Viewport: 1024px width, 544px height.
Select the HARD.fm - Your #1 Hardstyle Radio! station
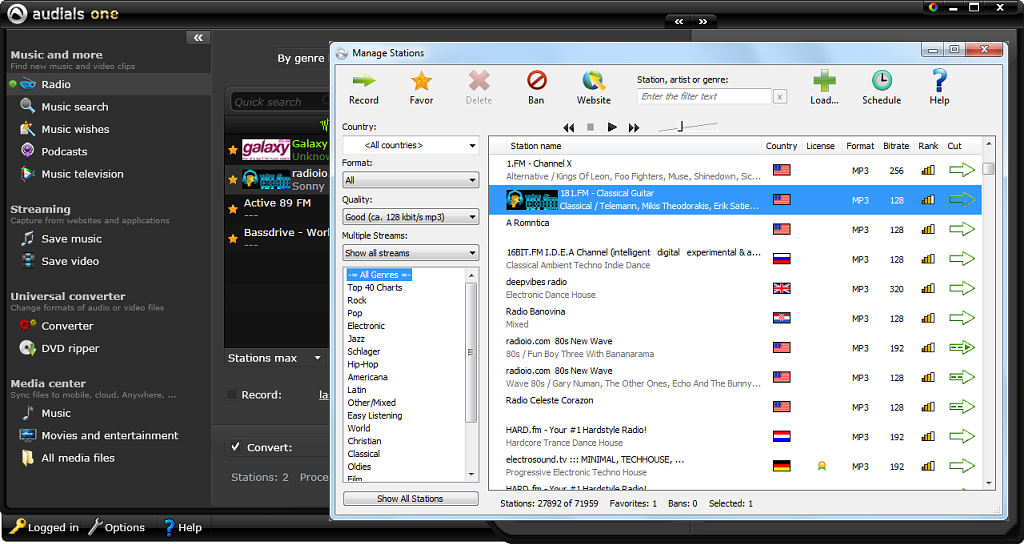(x=735, y=436)
